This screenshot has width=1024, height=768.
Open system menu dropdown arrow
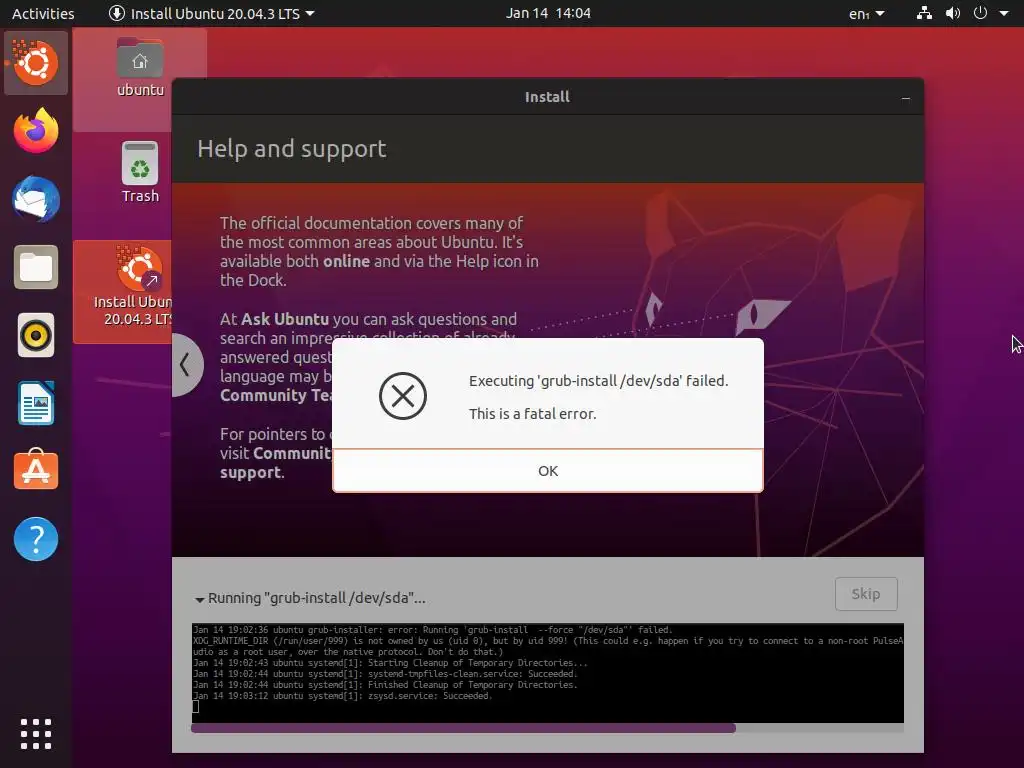click(x=1004, y=13)
